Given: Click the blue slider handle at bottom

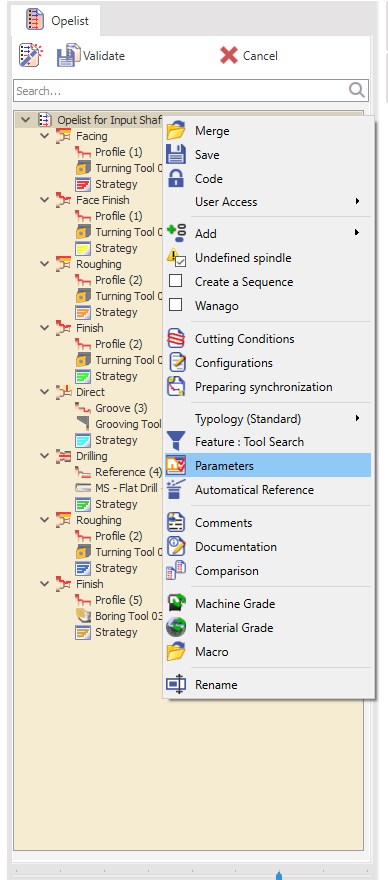Looking at the screenshot, I should click(x=279, y=875).
